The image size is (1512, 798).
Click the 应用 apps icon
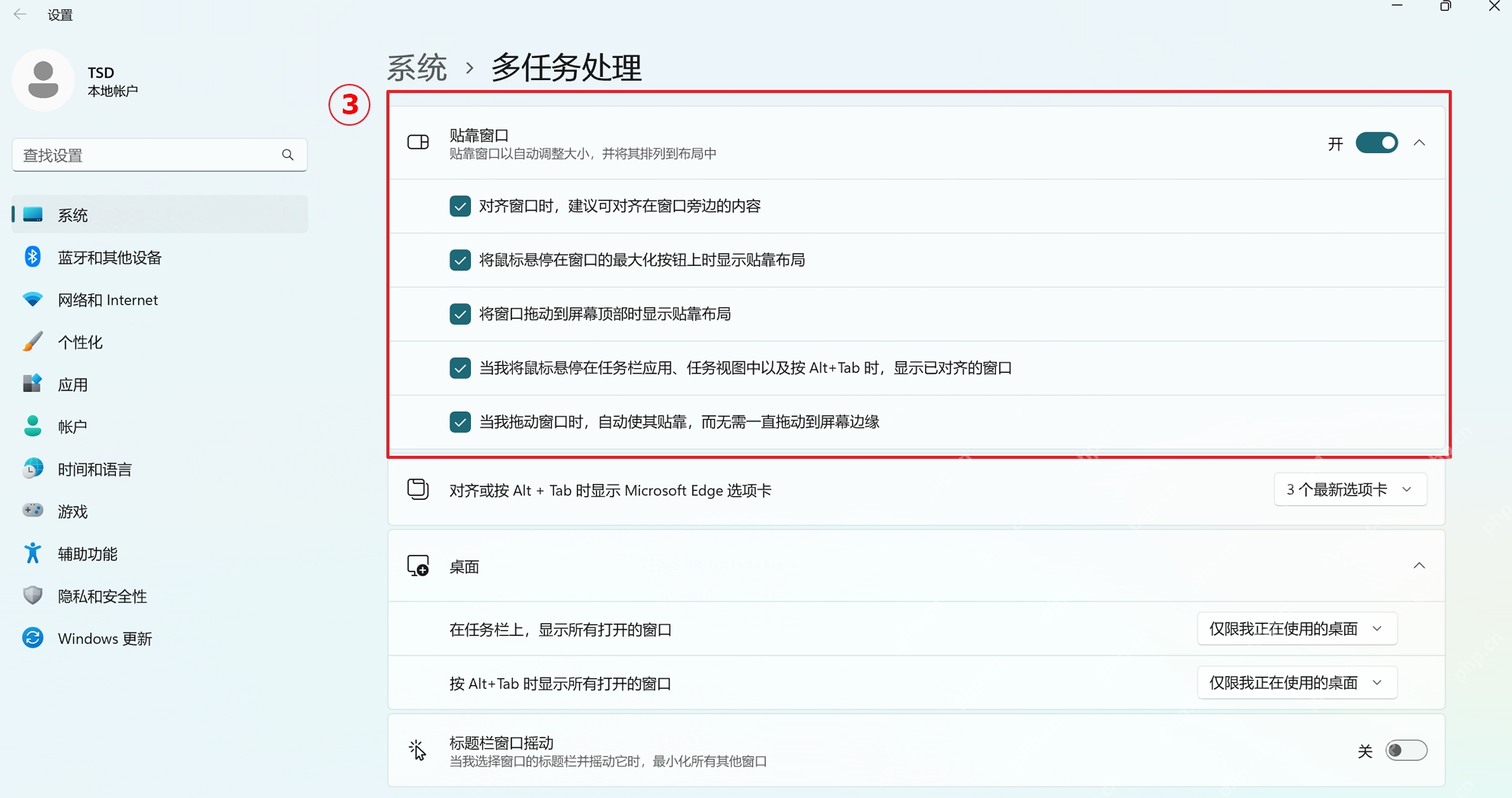tap(33, 384)
